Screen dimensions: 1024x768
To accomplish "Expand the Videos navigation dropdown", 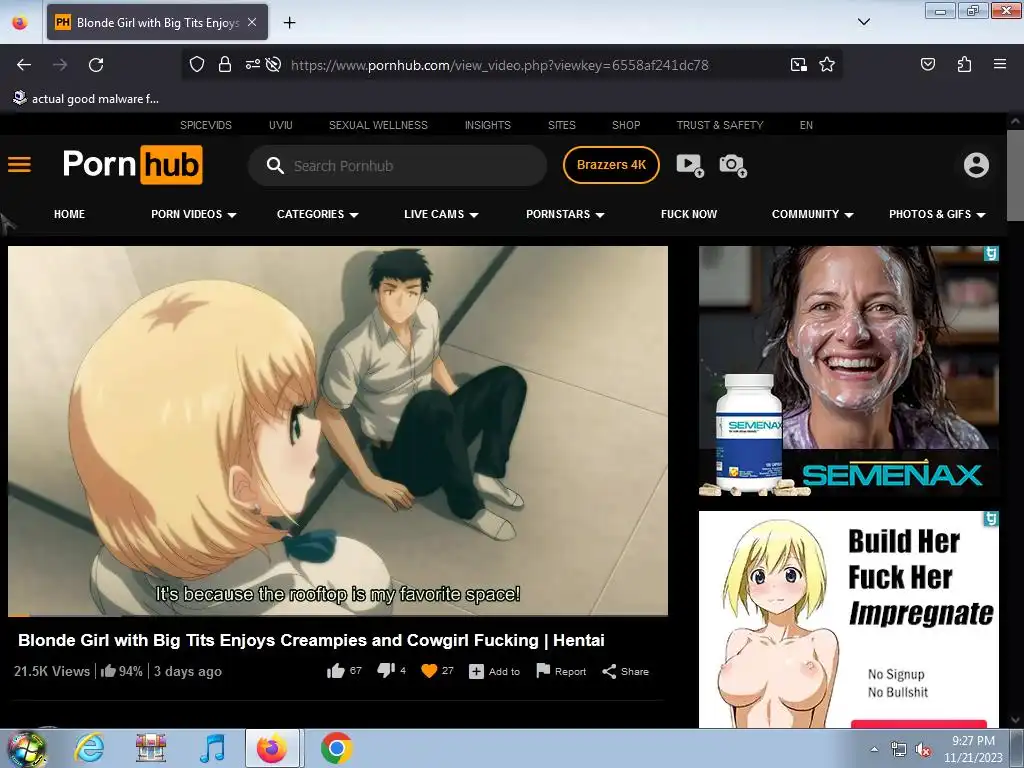I will point(193,214).
